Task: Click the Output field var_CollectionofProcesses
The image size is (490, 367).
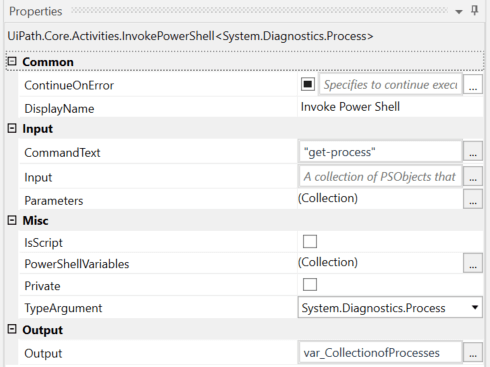Action: coord(380,353)
